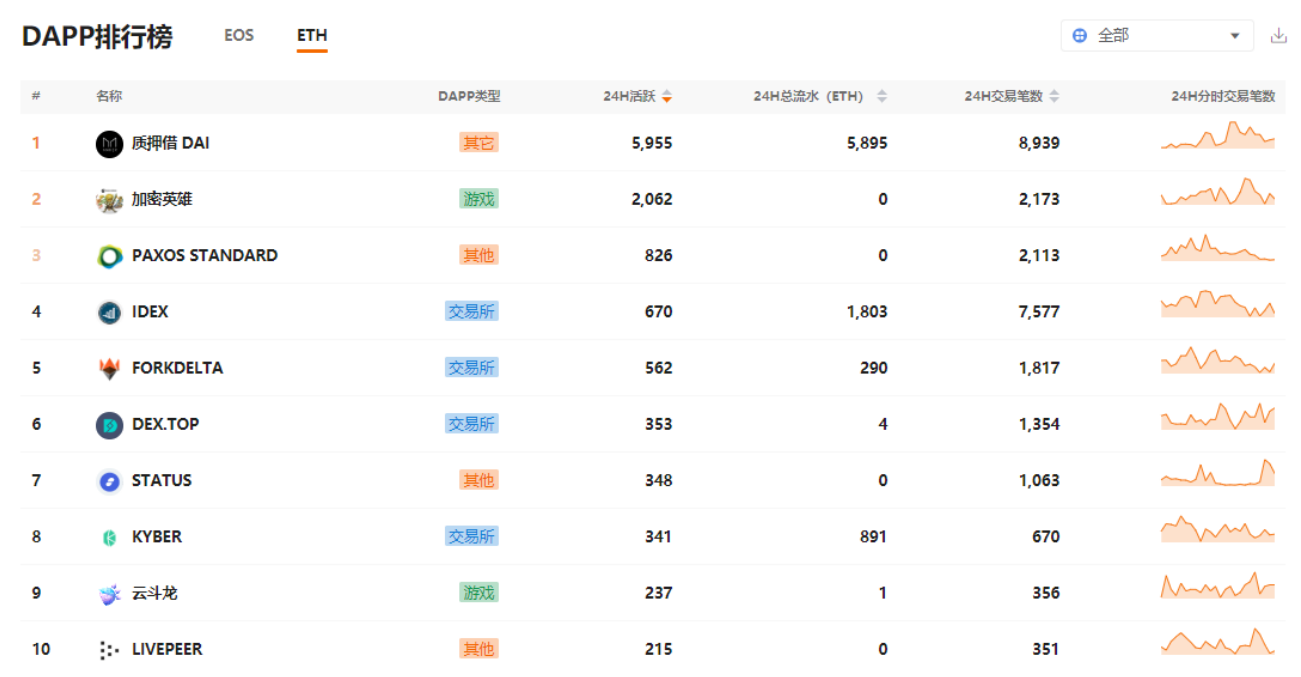This screenshot has height=677, width=1301.
Task: Click the LIVEPEER sparkline chart
Action: pyautogui.click(x=1218, y=642)
